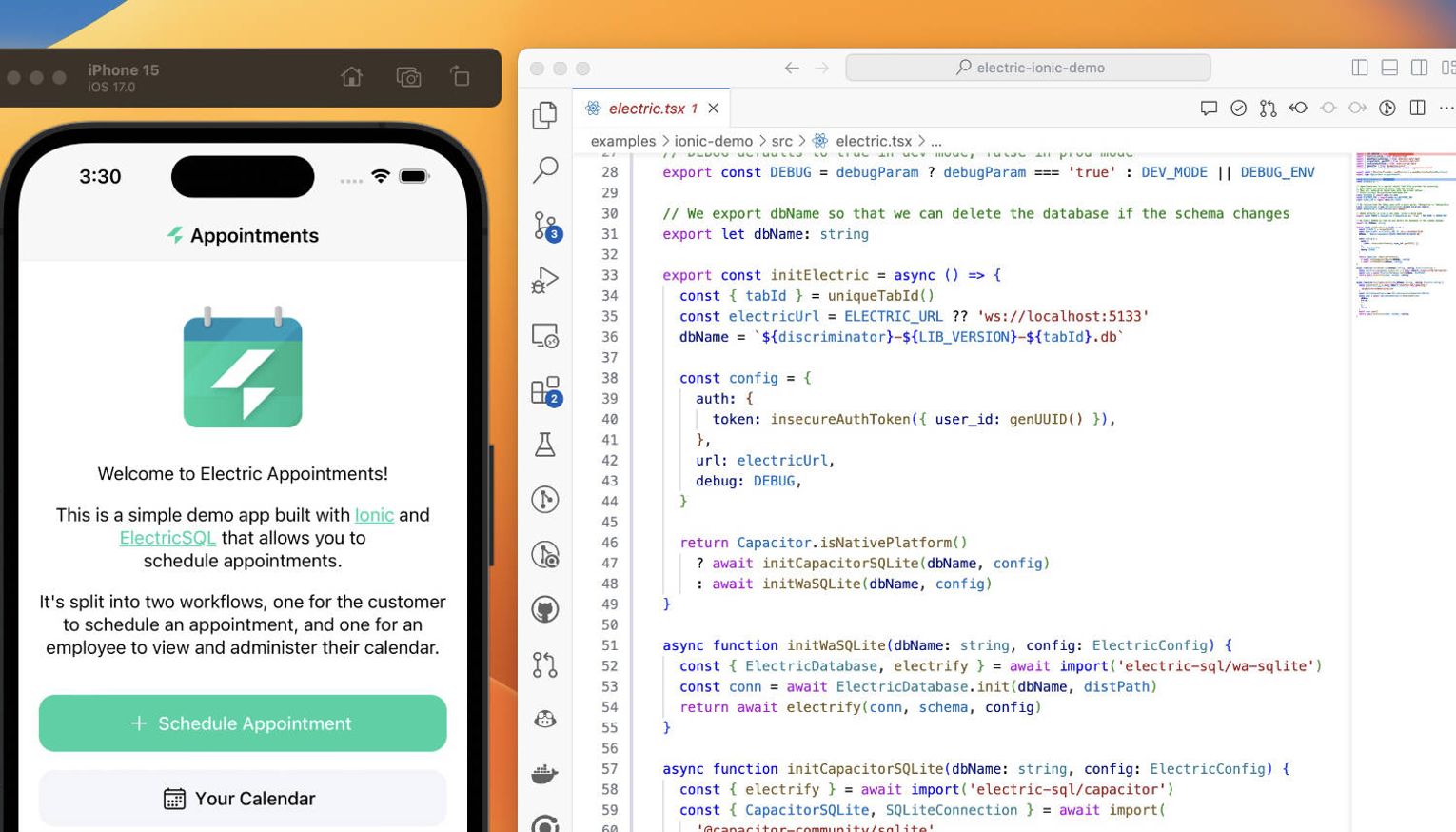Image resolution: width=1456 pixels, height=832 pixels.
Task: Take a simulator screenshot with camera icon
Action: point(408,77)
